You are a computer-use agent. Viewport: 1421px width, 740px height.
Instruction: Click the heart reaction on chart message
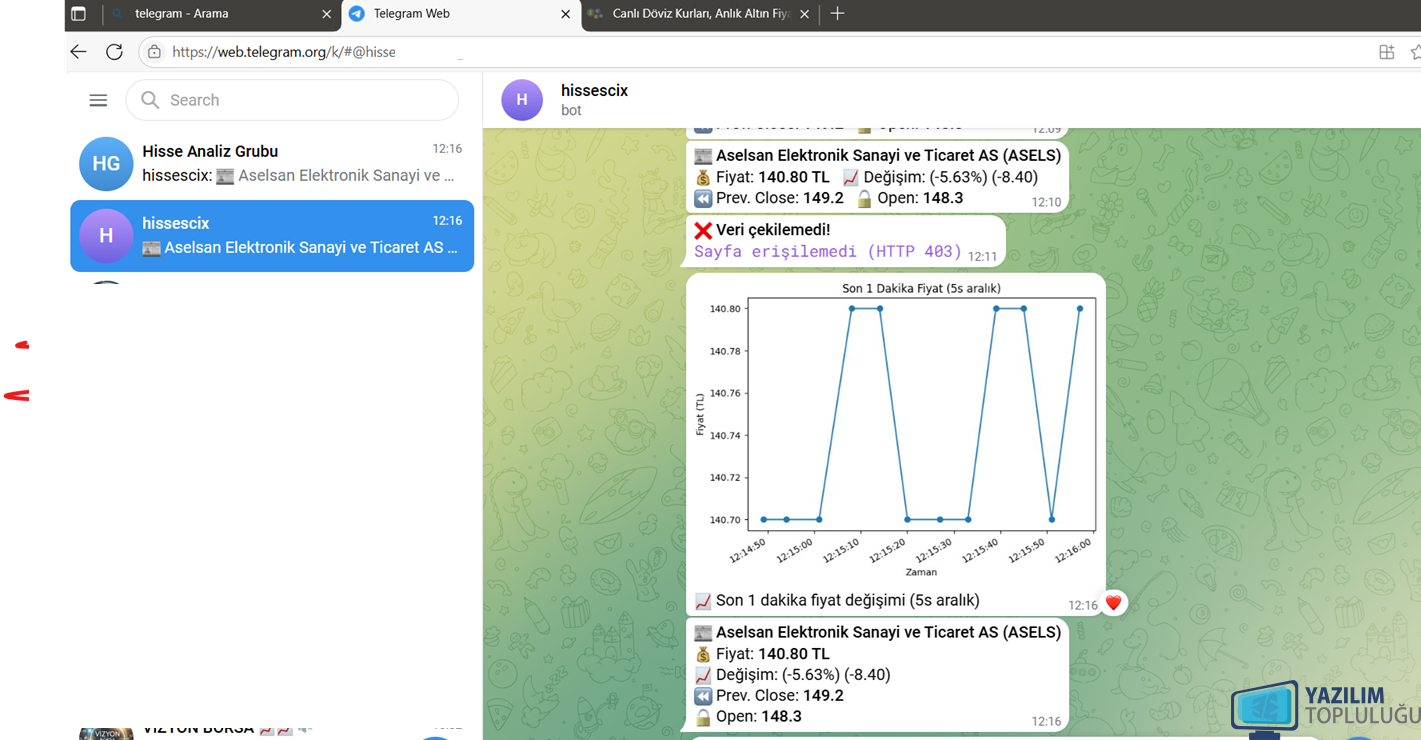tap(1113, 603)
